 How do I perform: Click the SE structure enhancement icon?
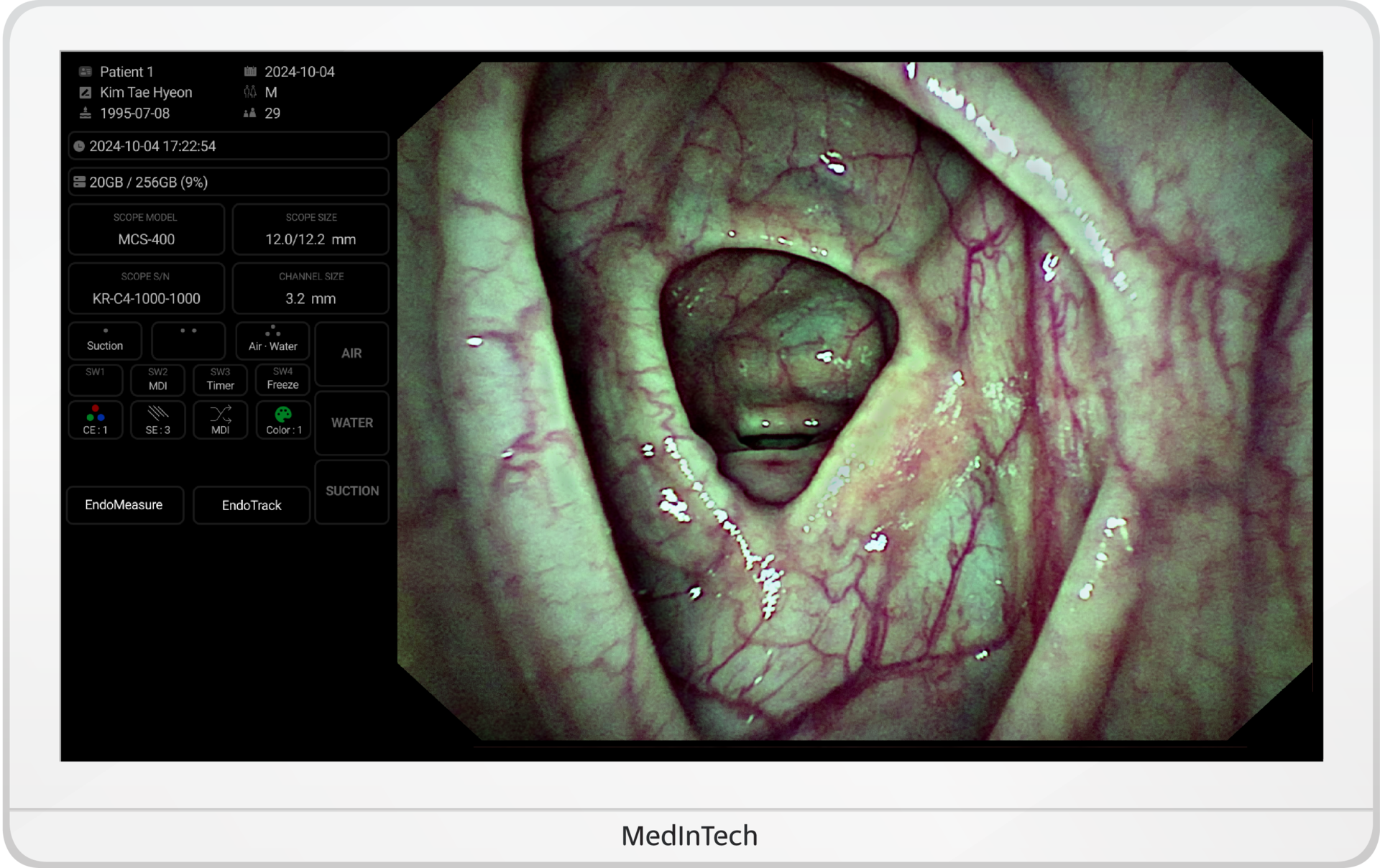(157, 414)
